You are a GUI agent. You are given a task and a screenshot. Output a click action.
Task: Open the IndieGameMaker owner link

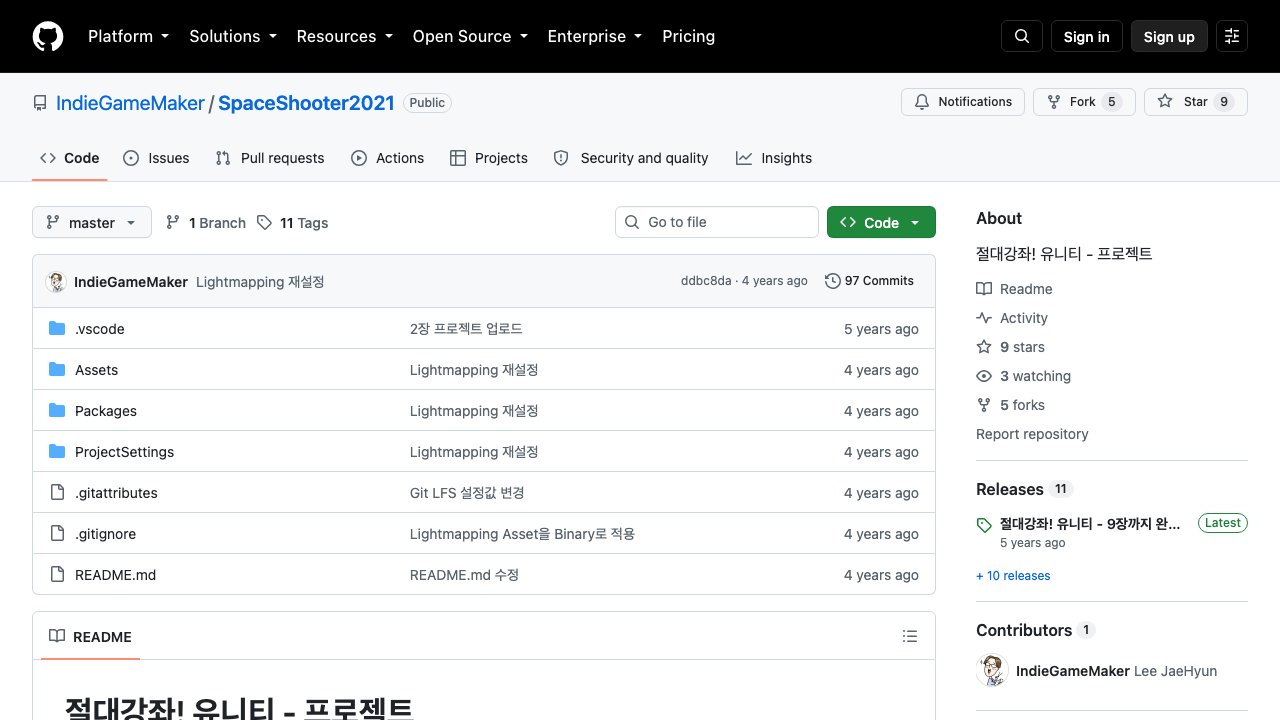coord(130,102)
